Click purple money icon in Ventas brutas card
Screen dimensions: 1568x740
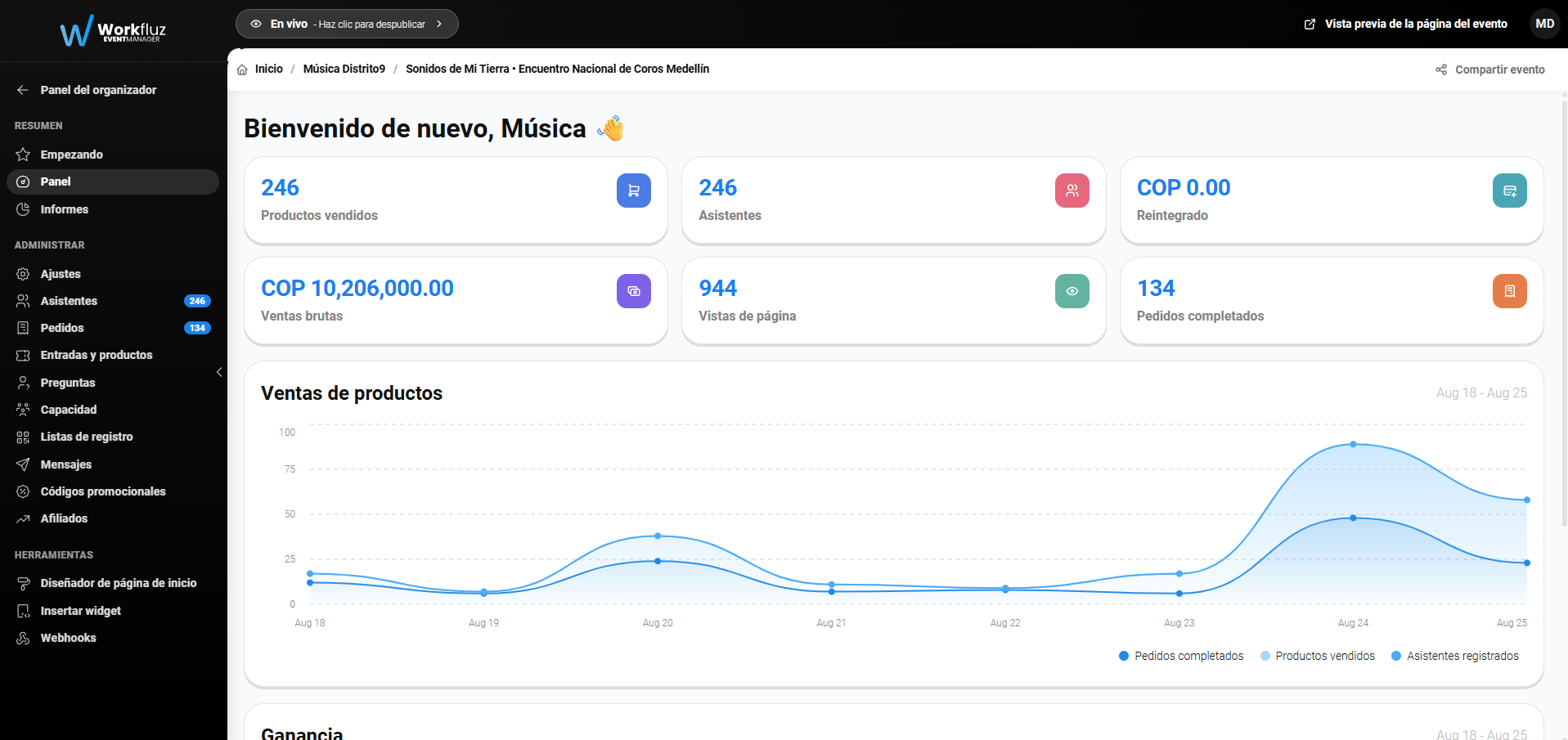coord(634,291)
